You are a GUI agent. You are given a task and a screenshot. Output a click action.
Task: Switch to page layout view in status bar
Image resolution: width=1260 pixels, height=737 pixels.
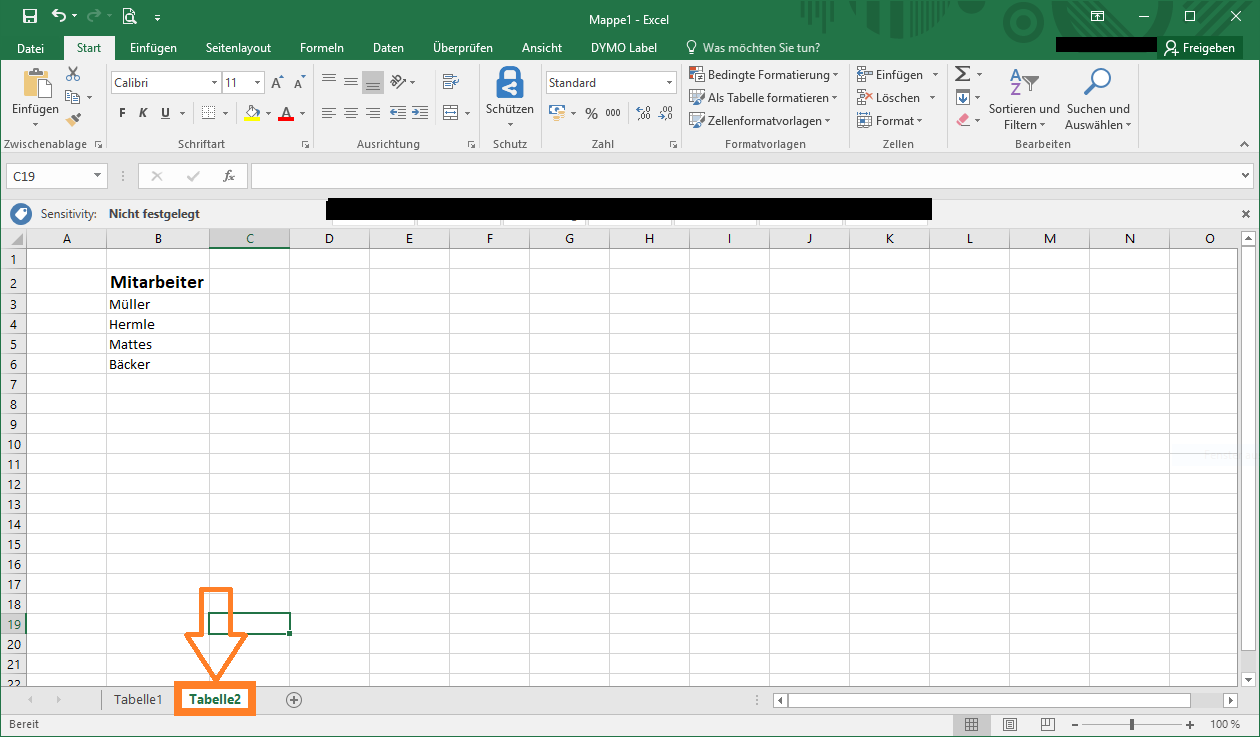pyautogui.click(x=1010, y=724)
